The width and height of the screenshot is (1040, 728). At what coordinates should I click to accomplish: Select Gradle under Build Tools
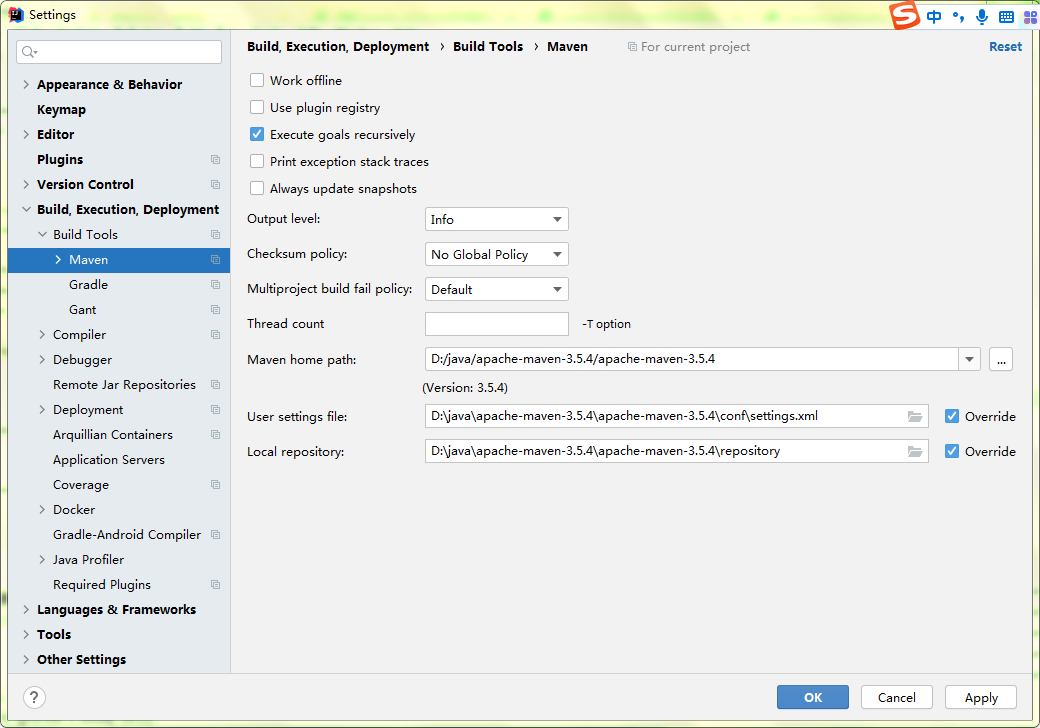coord(88,284)
